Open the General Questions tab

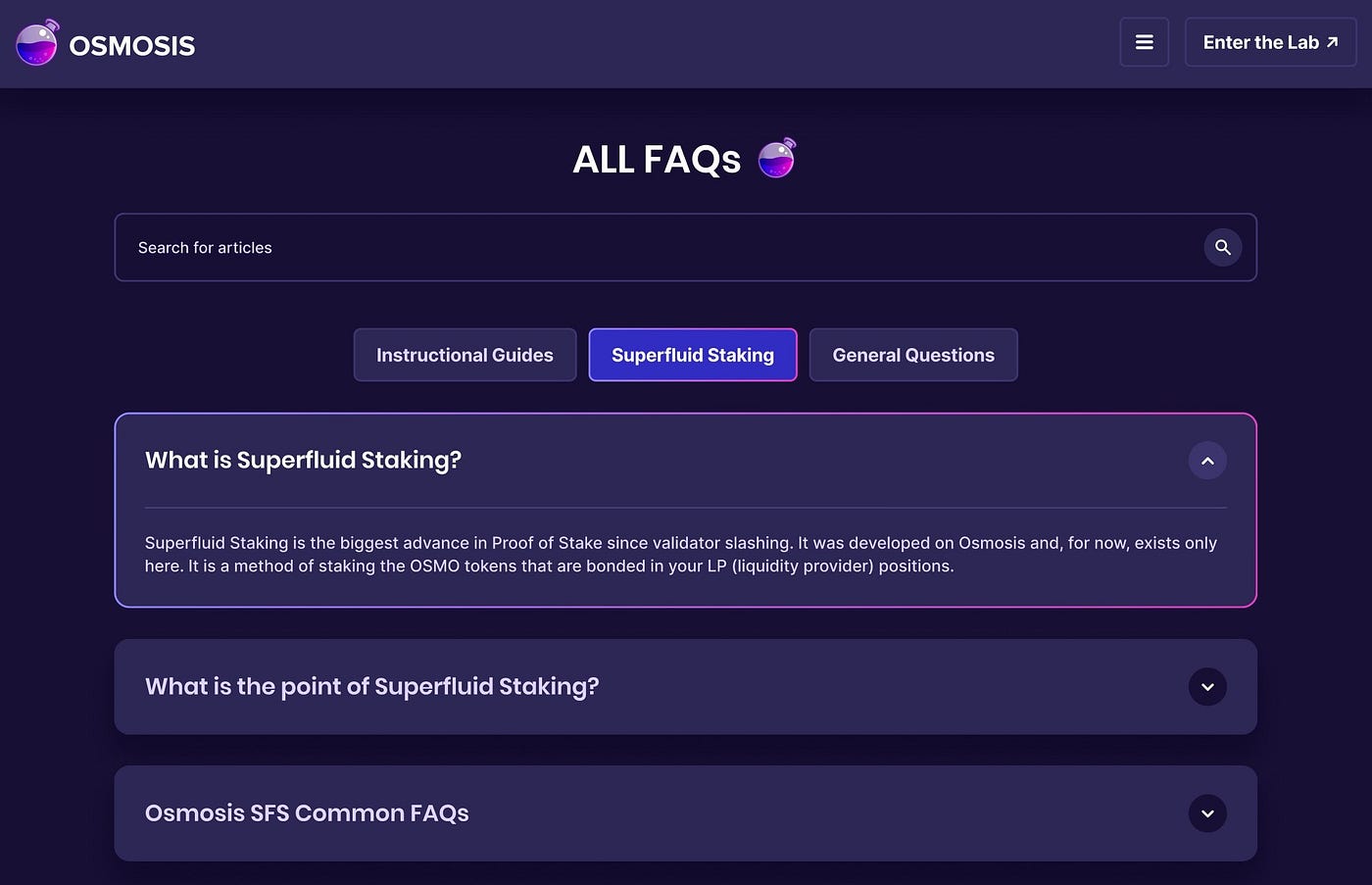pyautogui.click(x=913, y=355)
